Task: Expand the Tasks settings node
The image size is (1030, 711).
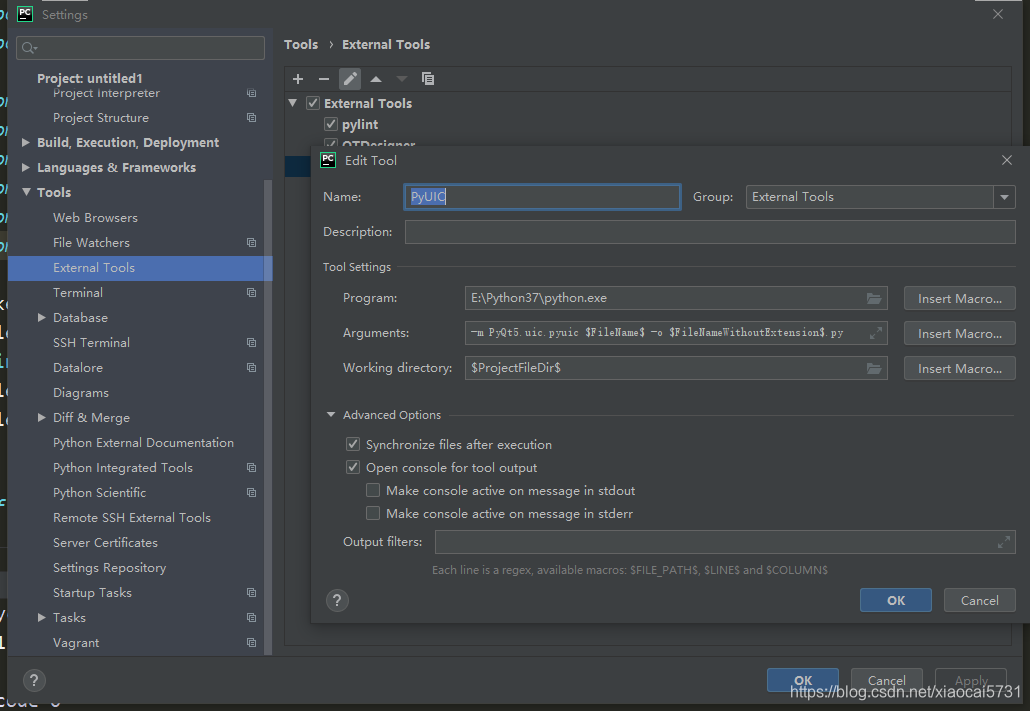Action: pyautogui.click(x=41, y=617)
